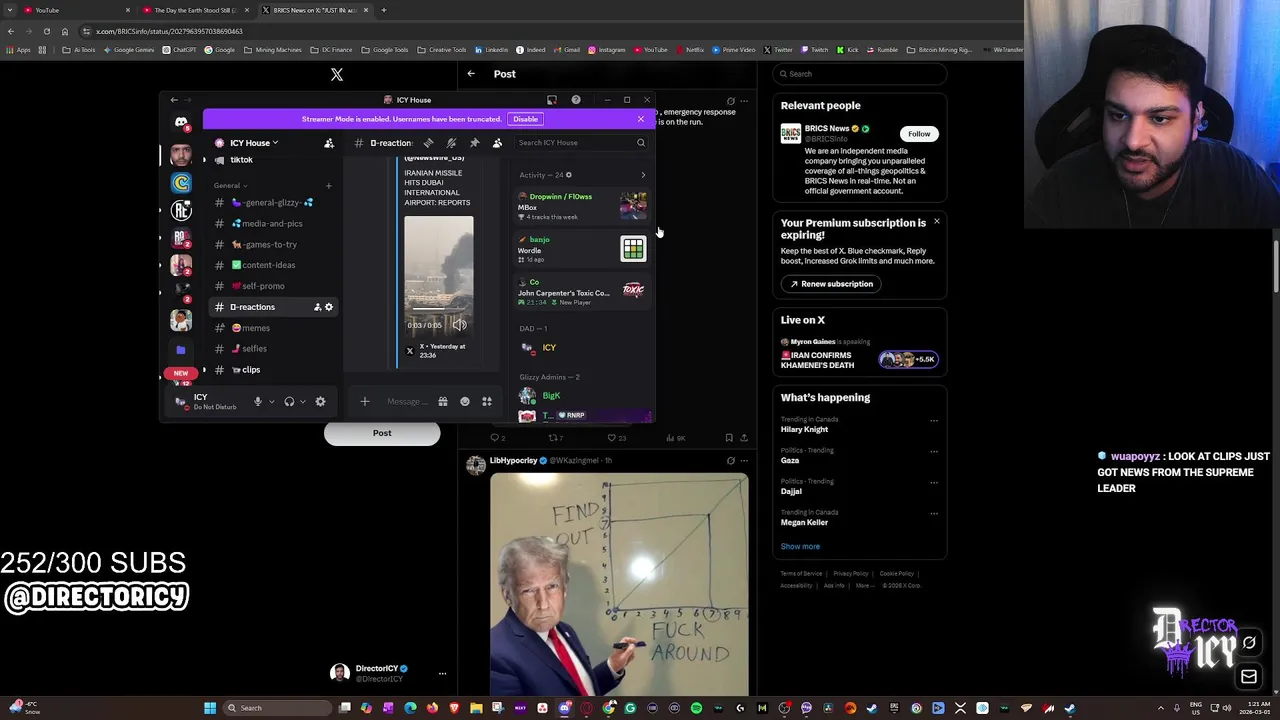Open Discord inbox icon in title bar
Image resolution: width=1280 pixels, height=720 pixels.
coord(551,100)
